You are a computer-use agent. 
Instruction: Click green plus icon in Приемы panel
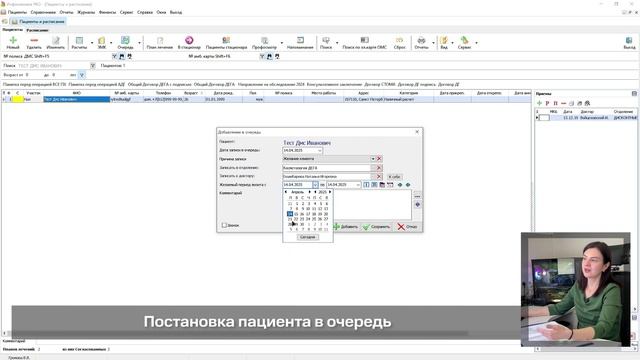(x=539, y=103)
